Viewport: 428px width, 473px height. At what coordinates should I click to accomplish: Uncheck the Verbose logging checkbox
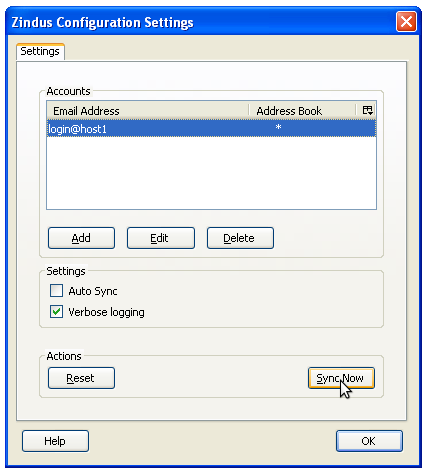click(x=56, y=312)
